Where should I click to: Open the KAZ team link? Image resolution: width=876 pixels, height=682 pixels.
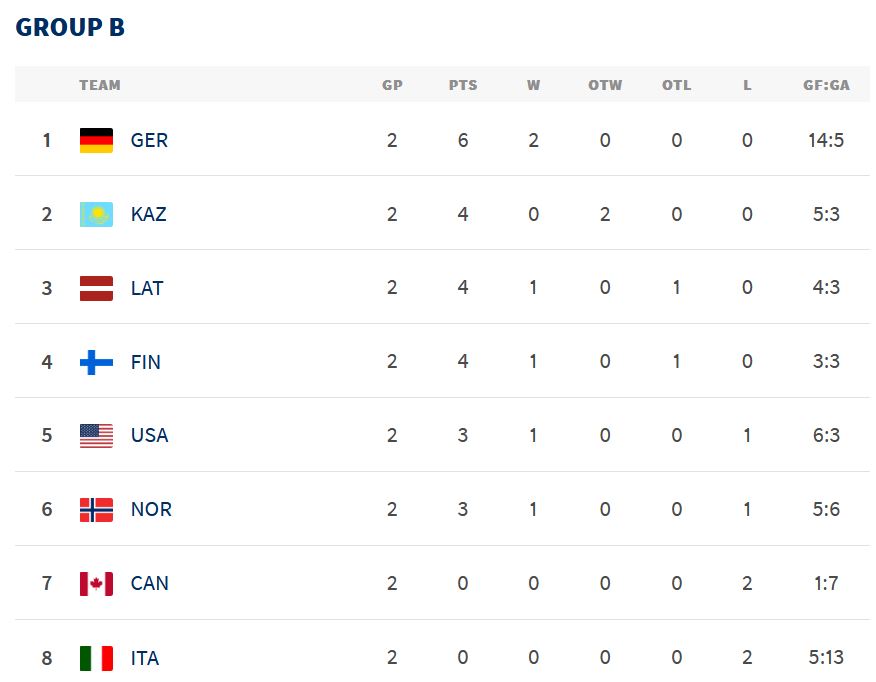pos(148,215)
